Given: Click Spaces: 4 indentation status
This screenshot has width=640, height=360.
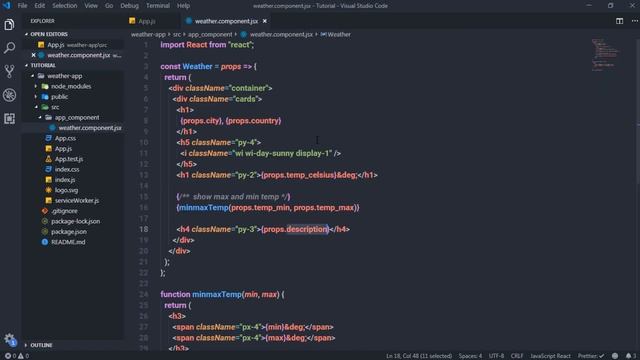Looking at the screenshot, I should 470,356.
